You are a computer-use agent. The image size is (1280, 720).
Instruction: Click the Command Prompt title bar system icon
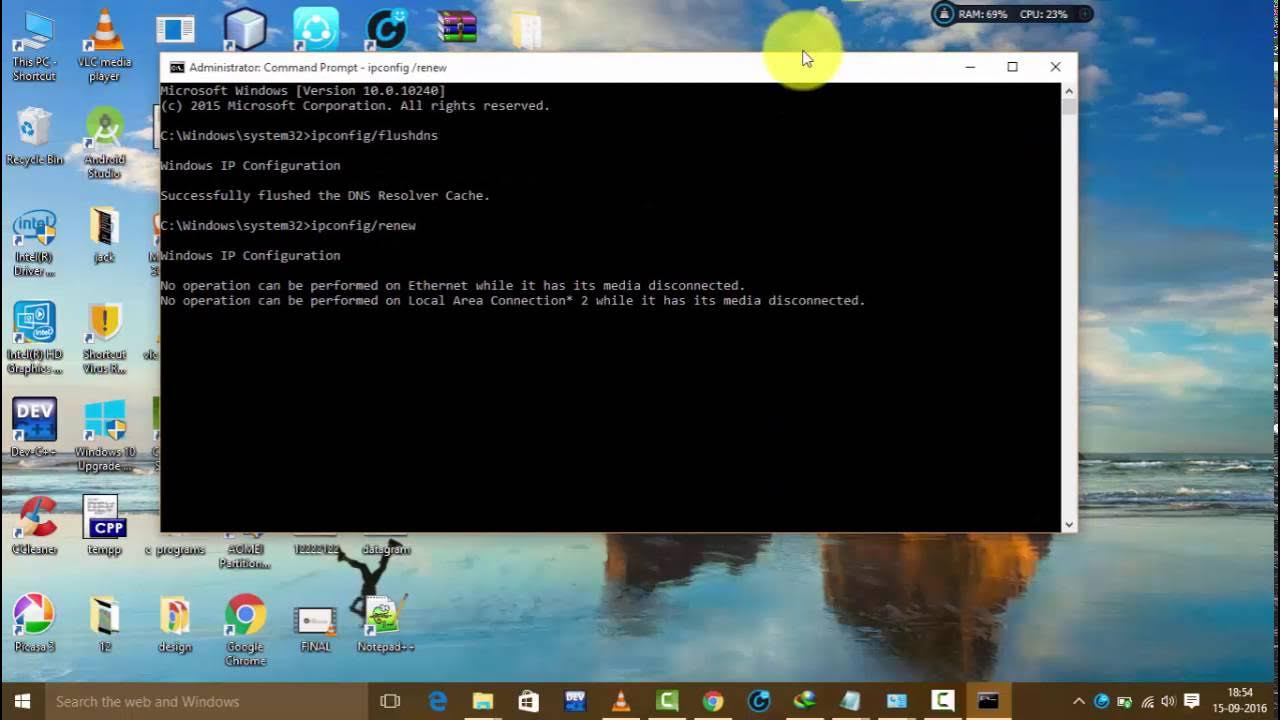pos(177,67)
